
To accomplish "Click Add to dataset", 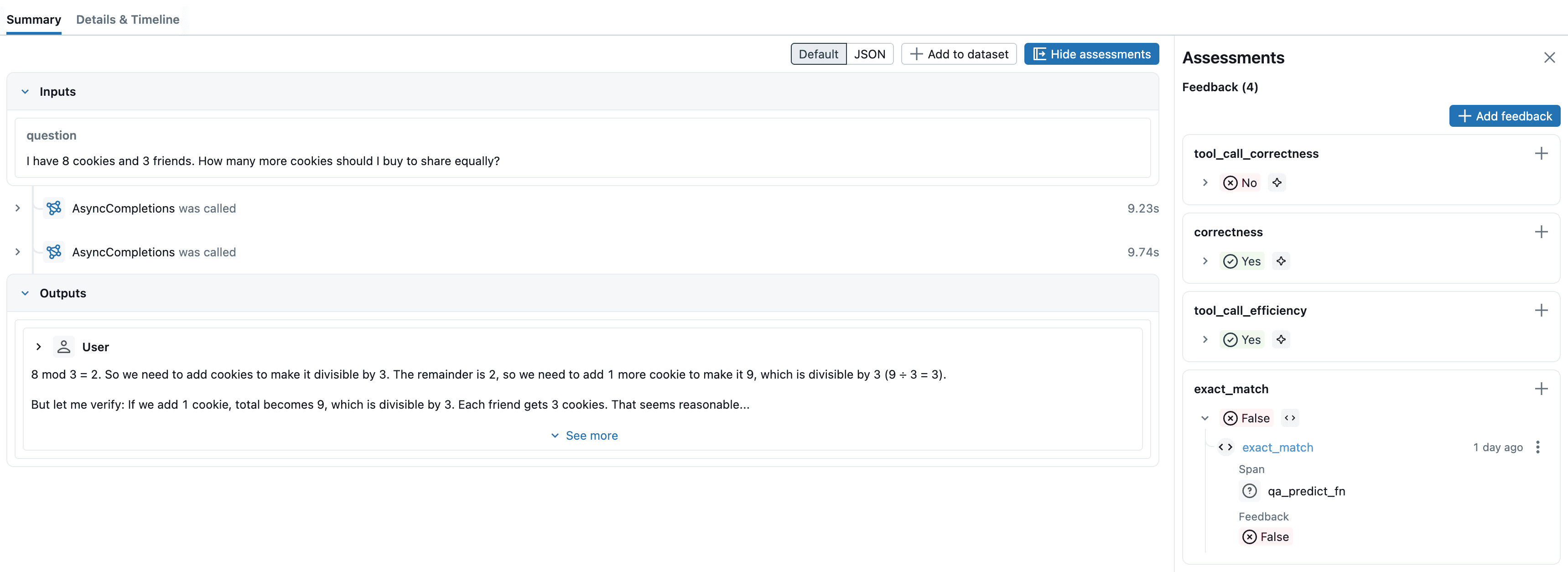I will tap(959, 54).
